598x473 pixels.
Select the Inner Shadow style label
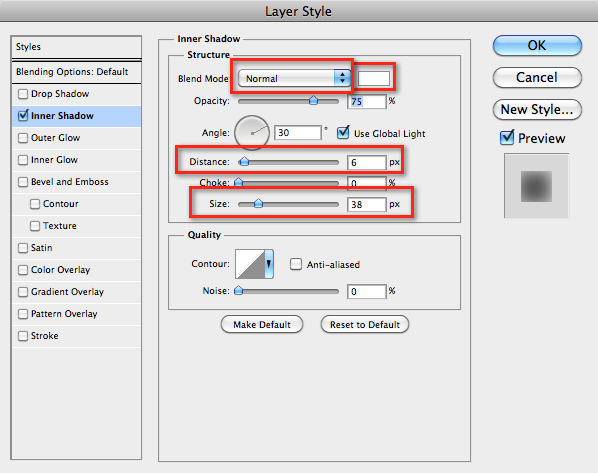click(62, 116)
